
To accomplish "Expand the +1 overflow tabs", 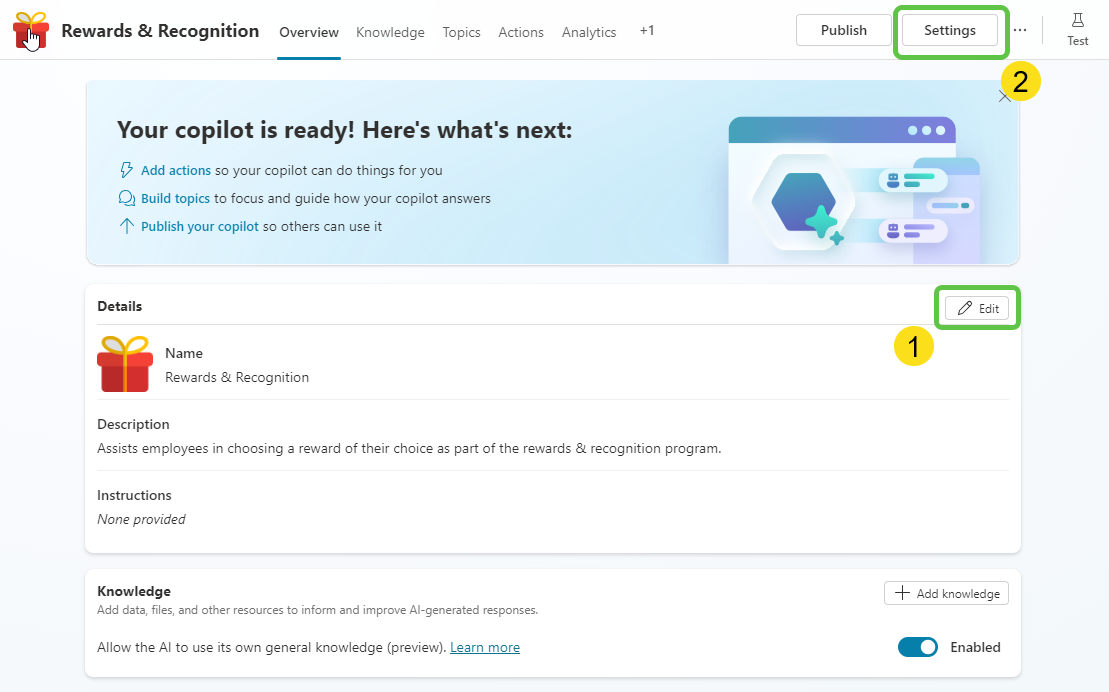I will [647, 31].
